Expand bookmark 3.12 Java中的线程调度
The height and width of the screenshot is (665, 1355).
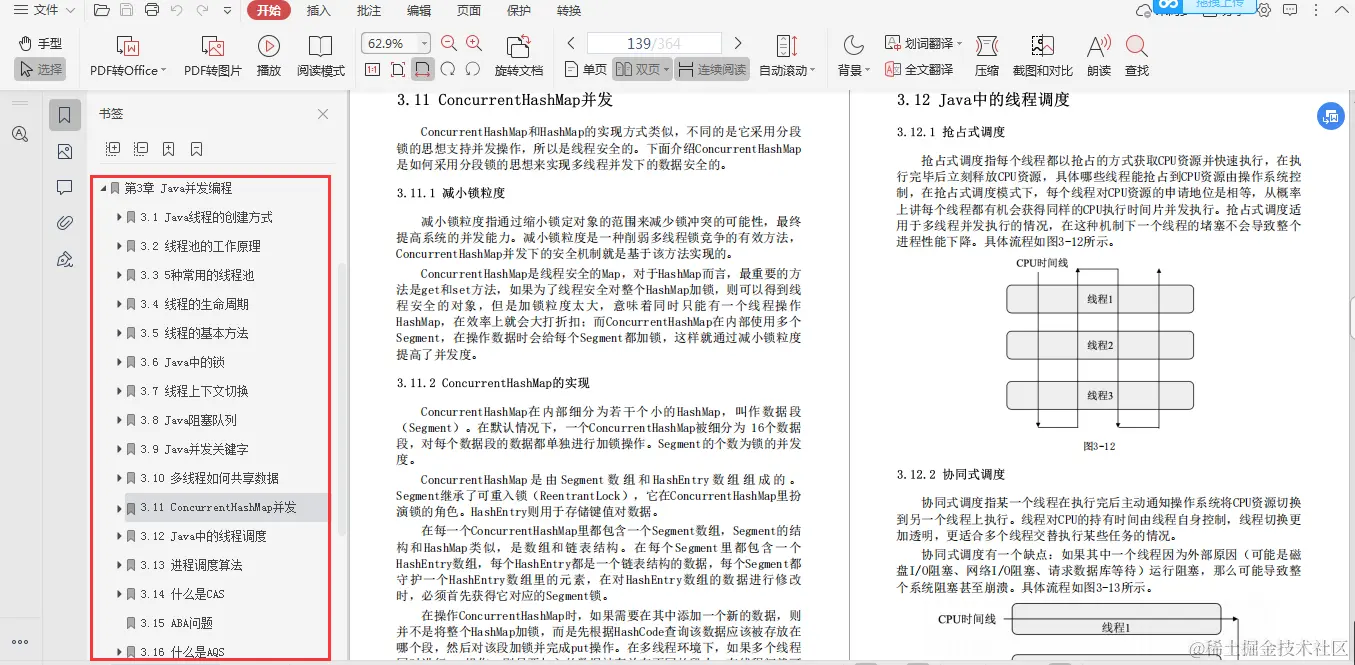119,535
